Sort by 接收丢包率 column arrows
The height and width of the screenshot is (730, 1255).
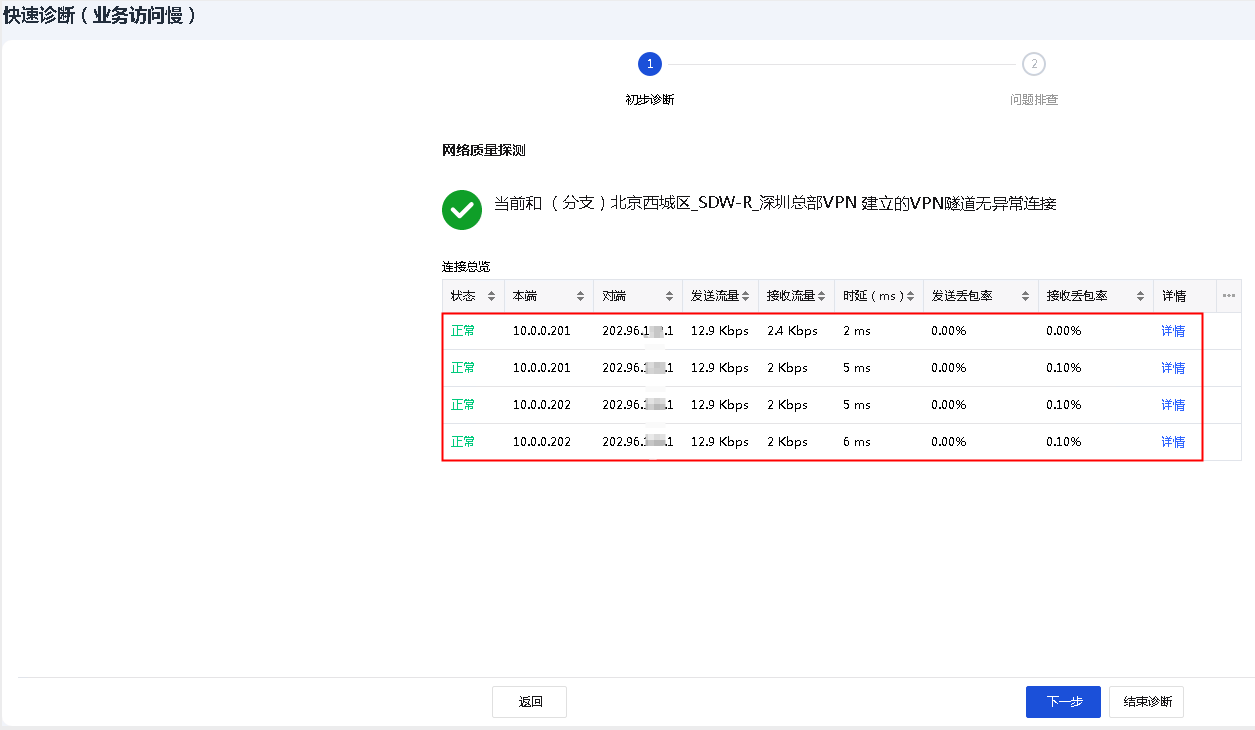[1140, 297]
